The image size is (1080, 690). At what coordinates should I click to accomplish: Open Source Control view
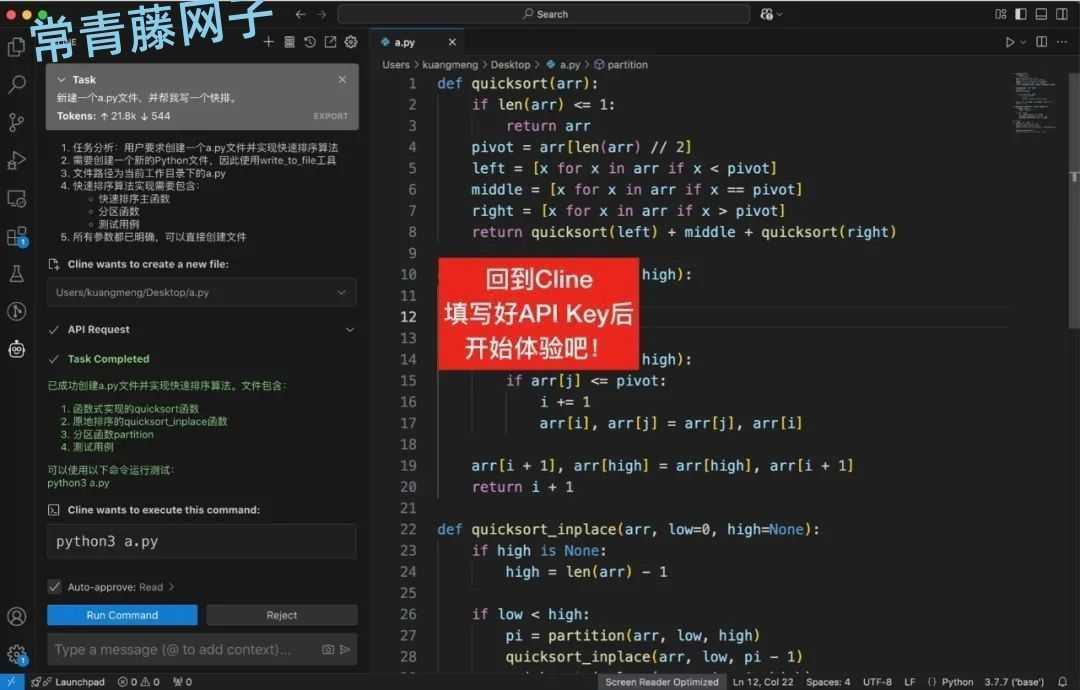tap(17, 123)
